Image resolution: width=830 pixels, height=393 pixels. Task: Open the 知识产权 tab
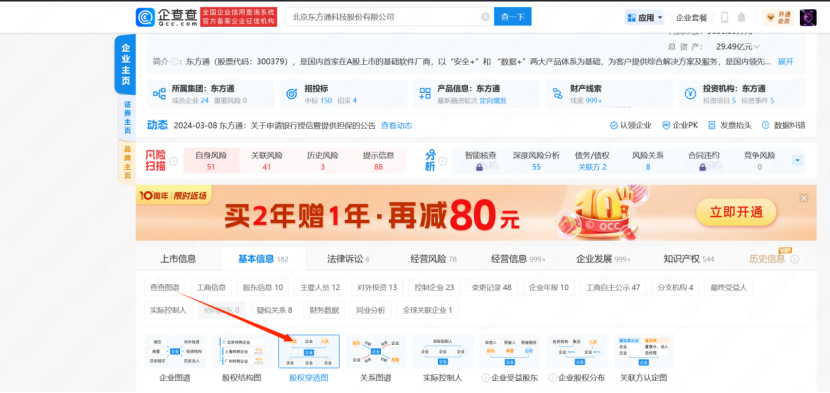(x=689, y=259)
